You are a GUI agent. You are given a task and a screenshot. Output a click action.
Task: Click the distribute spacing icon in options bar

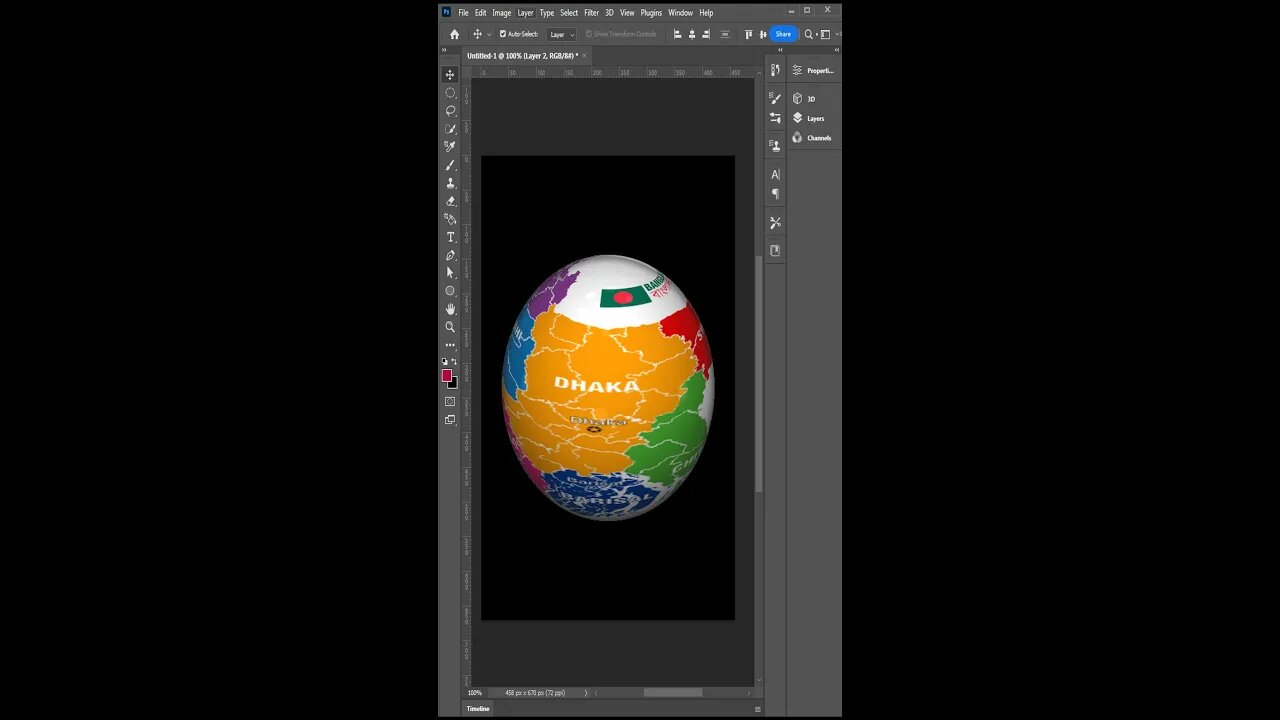click(x=725, y=34)
